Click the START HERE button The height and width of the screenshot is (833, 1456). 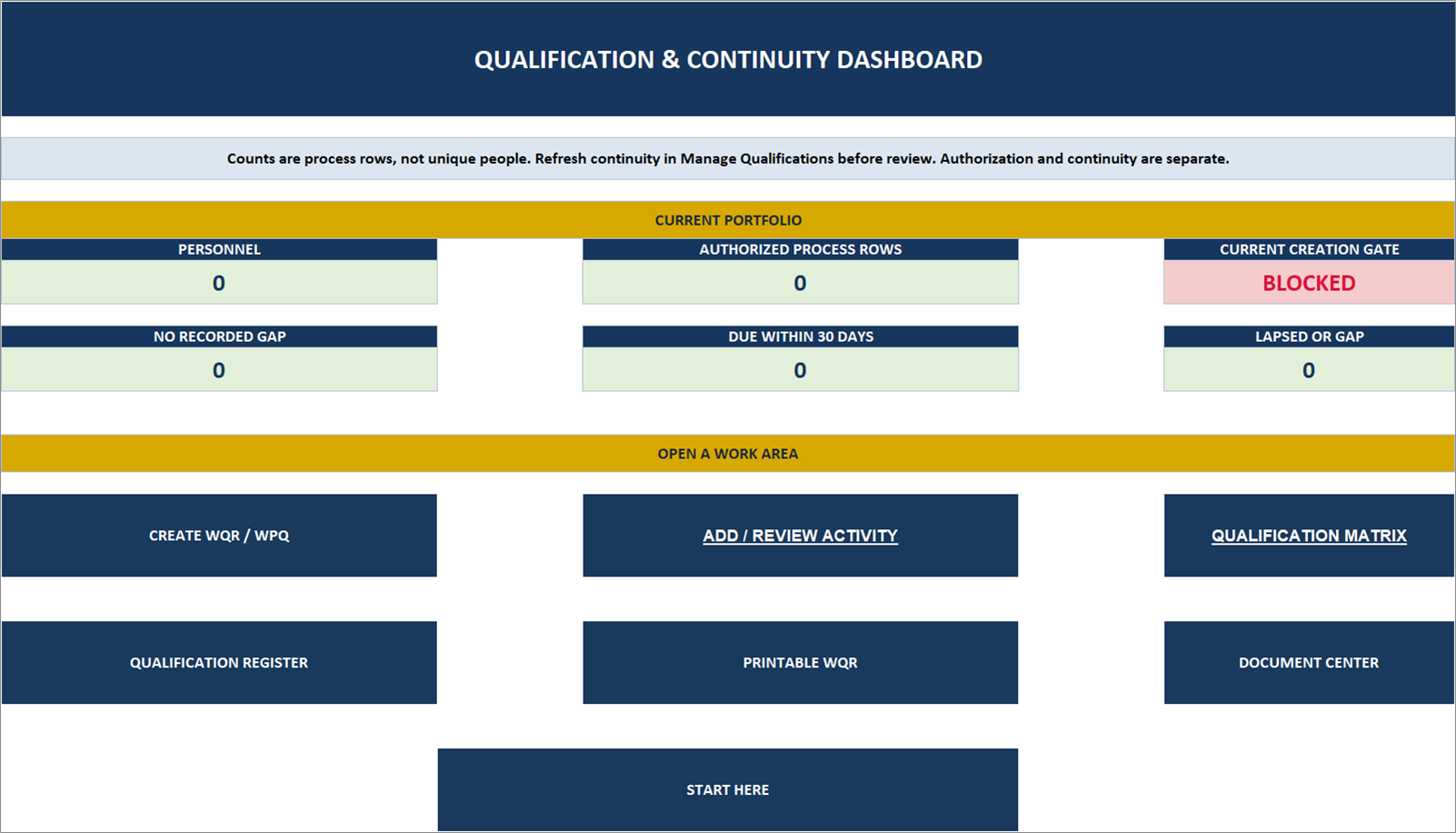click(727, 790)
